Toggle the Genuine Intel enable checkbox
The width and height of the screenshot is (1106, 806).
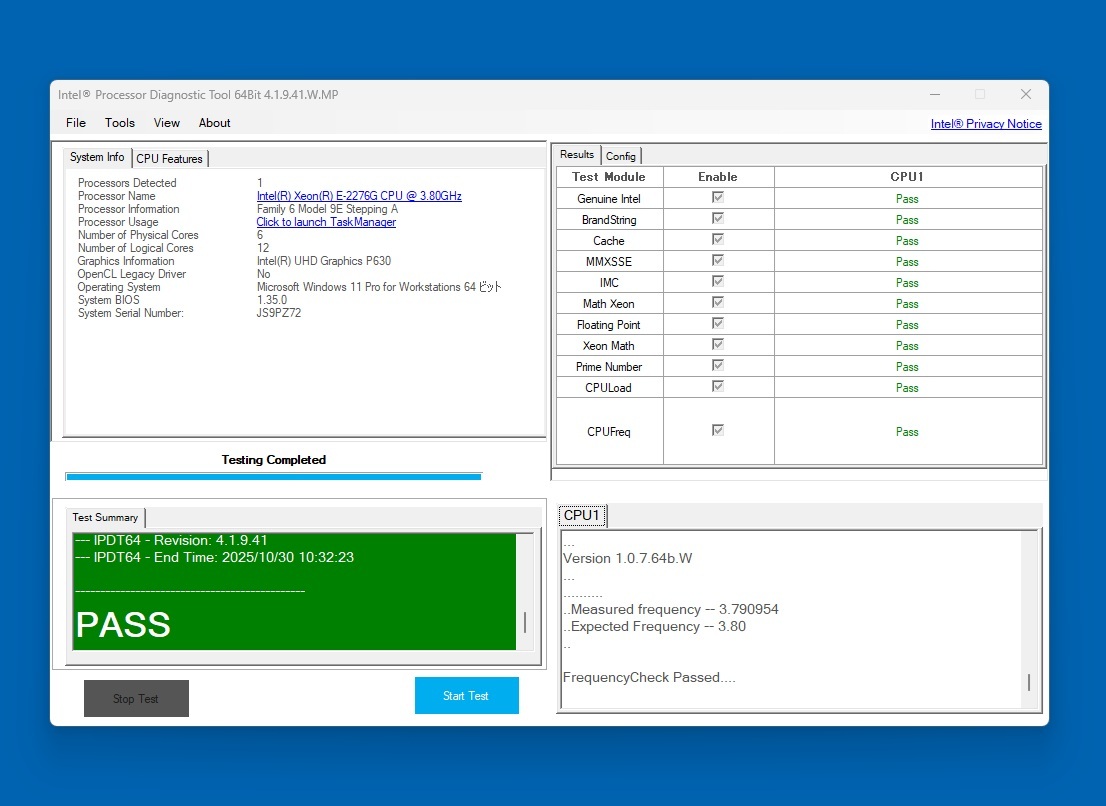(718, 198)
